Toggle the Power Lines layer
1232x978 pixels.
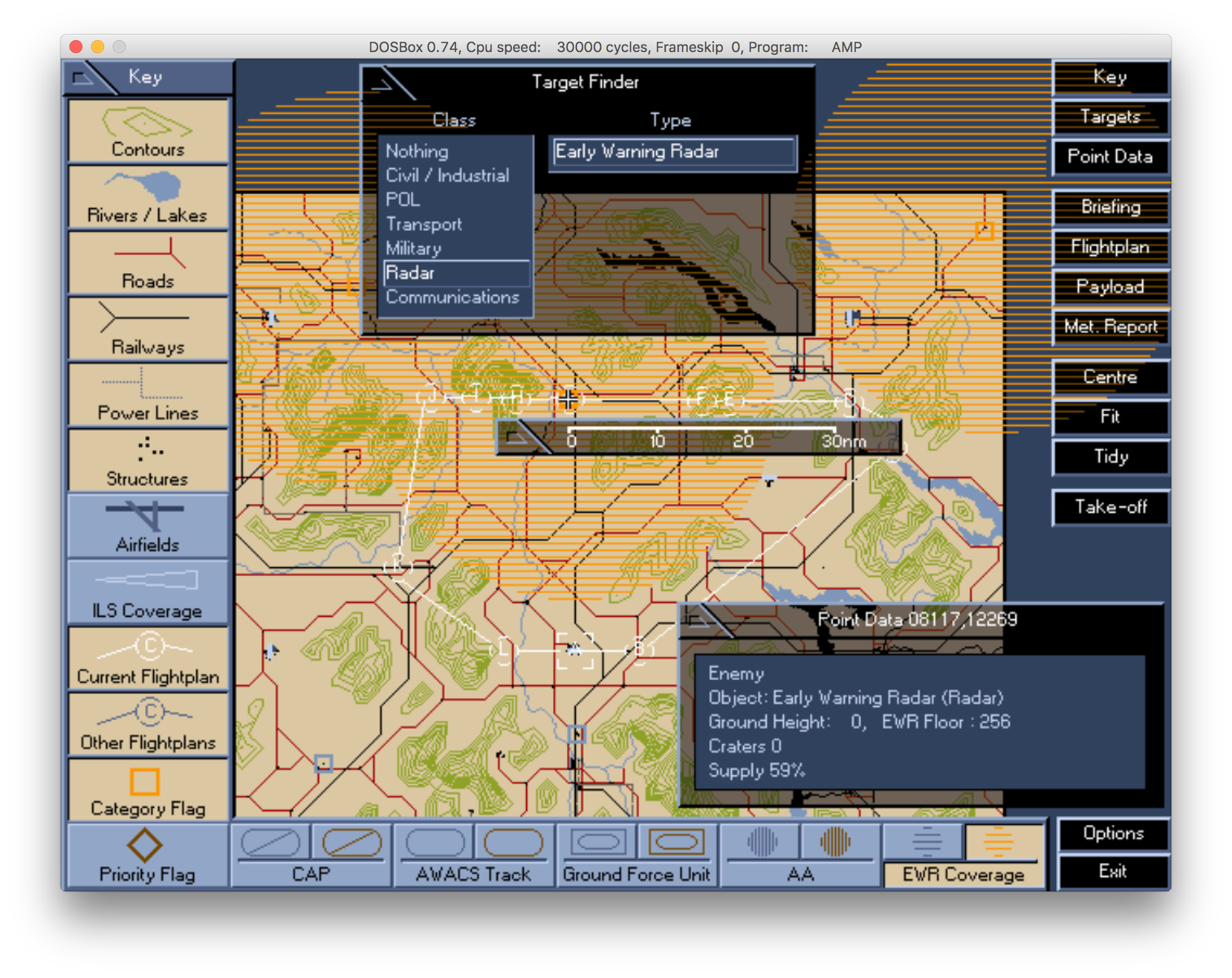click(147, 394)
